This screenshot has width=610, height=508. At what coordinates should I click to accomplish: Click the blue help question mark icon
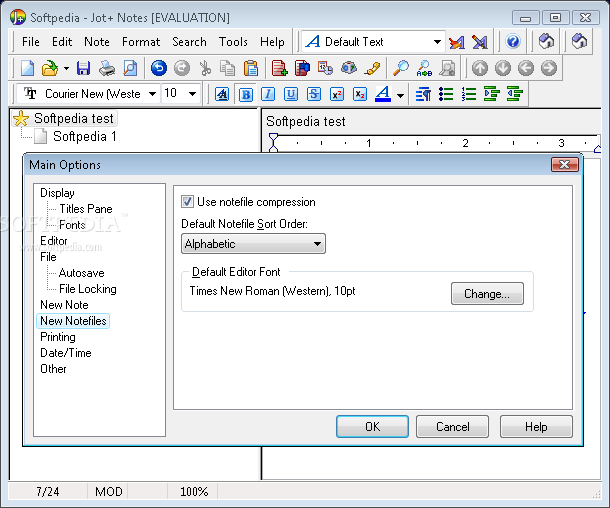tap(513, 41)
